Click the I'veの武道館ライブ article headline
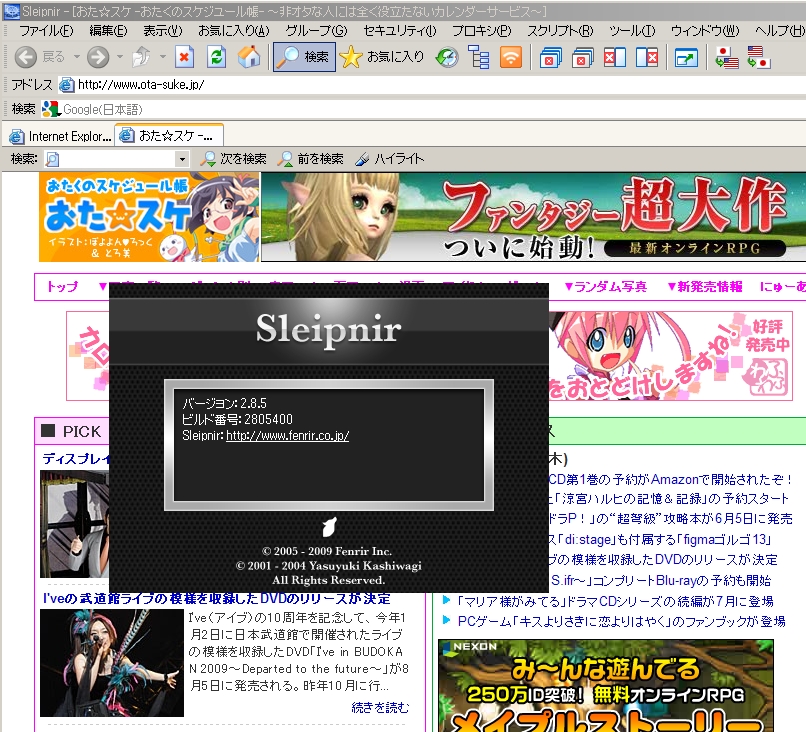Screen dimensions: 806x732 [217, 598]
